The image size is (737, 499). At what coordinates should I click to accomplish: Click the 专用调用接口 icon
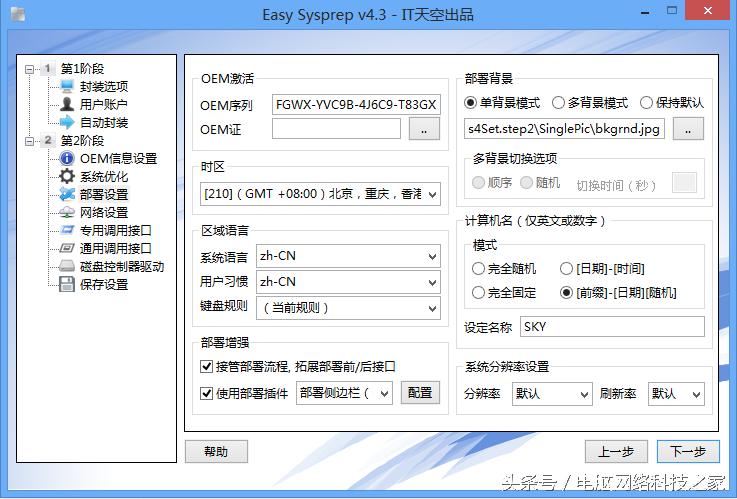coord(67,230)
